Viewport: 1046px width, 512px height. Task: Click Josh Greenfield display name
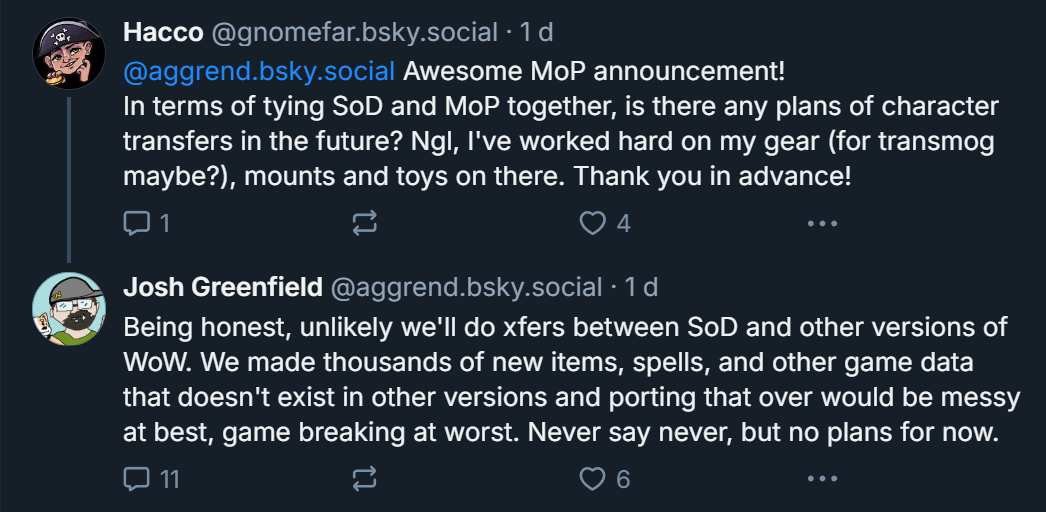223,287
